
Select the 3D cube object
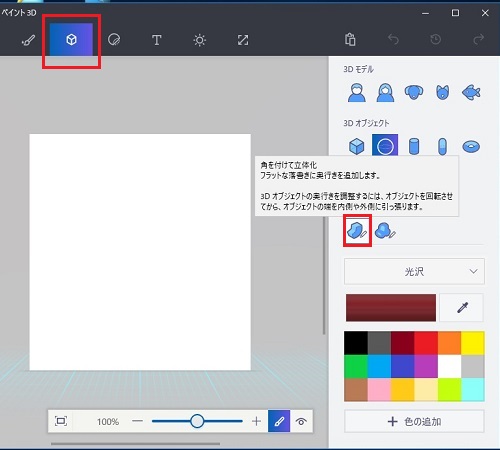pos(356,146)
